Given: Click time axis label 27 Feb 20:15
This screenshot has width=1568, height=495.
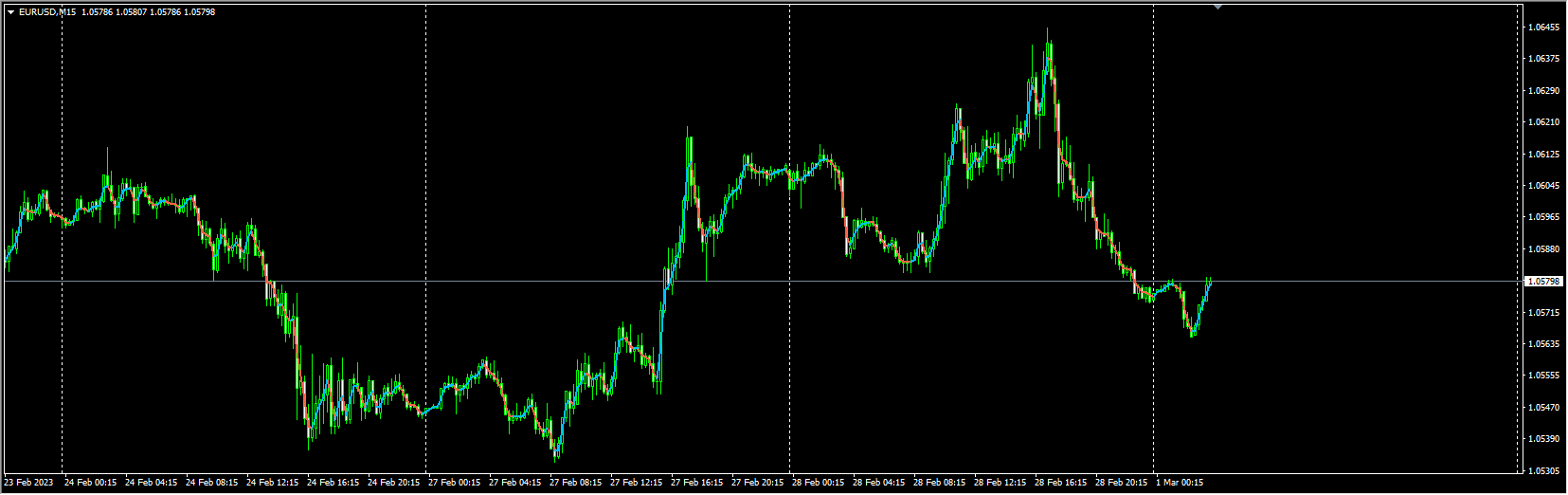Looking at the screenshot, I should [757, 483].
